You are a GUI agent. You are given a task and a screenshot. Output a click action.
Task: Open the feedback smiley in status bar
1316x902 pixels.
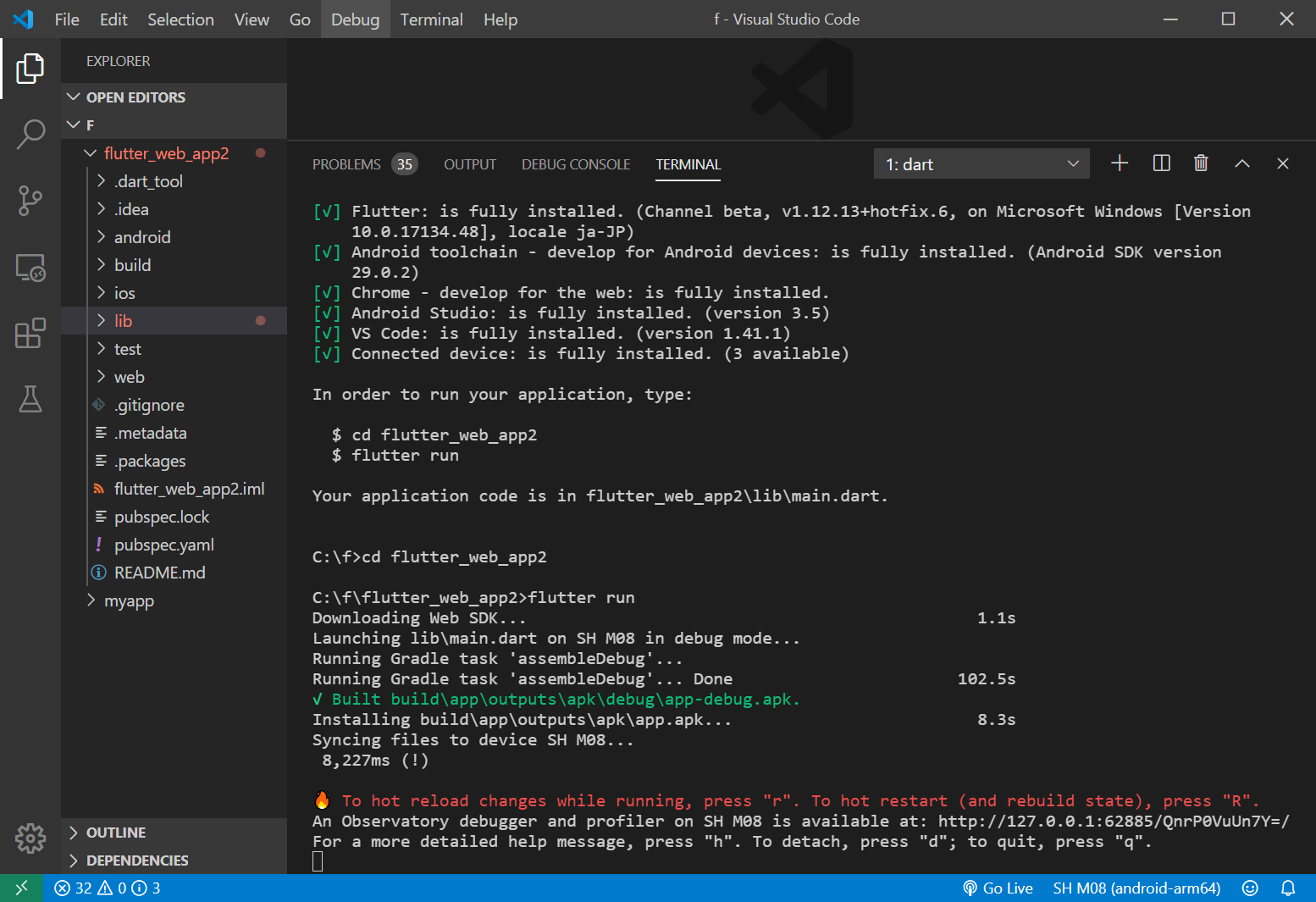1250,888
